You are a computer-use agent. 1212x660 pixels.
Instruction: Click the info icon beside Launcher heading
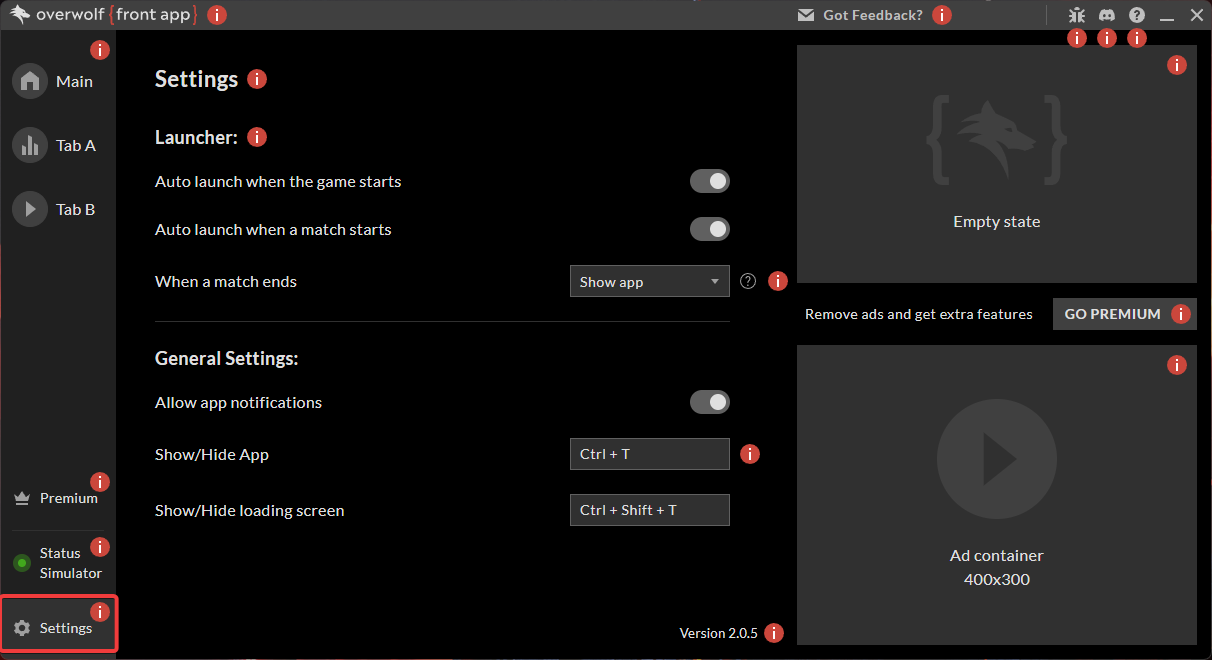(x=257, y=137)
